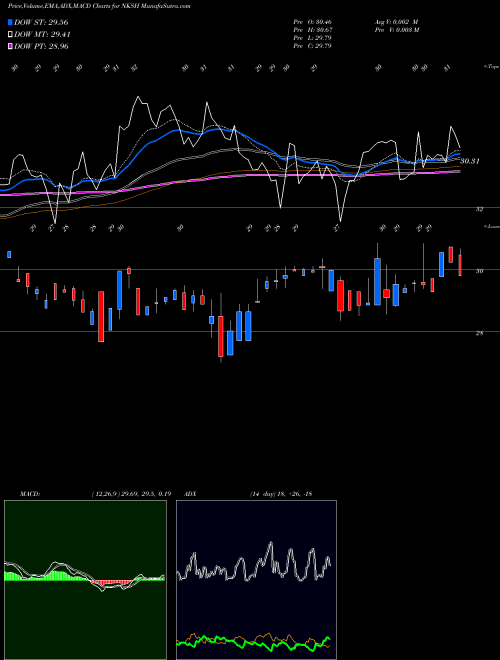Image resolution: width=500 pixels, height=660 pixels.
Task: Click the 30.31 price label on EMA chart
Action: click(x=470, y=161)
